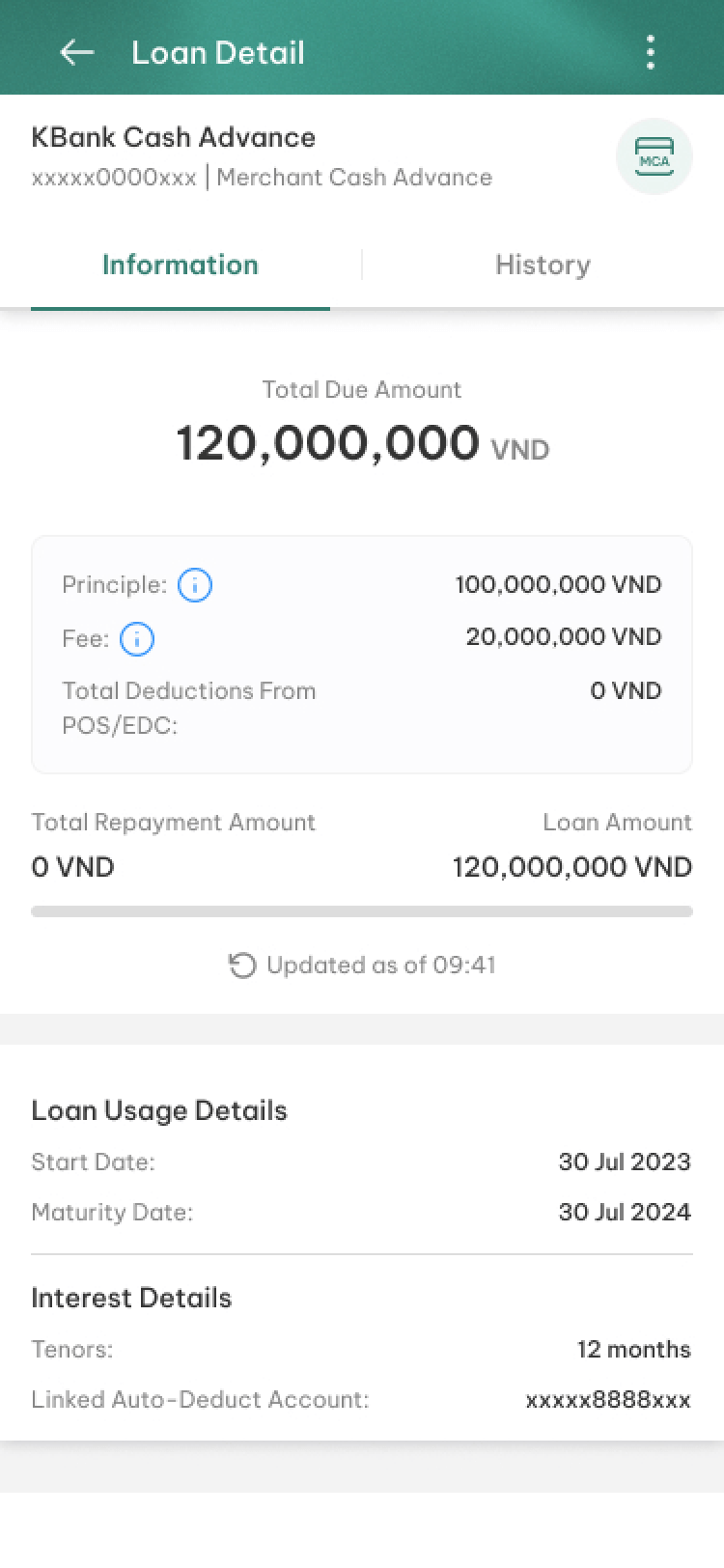Switch to the History tab
The height and width of the screenshot is (1568, 724).
click(x=543, y=265)
